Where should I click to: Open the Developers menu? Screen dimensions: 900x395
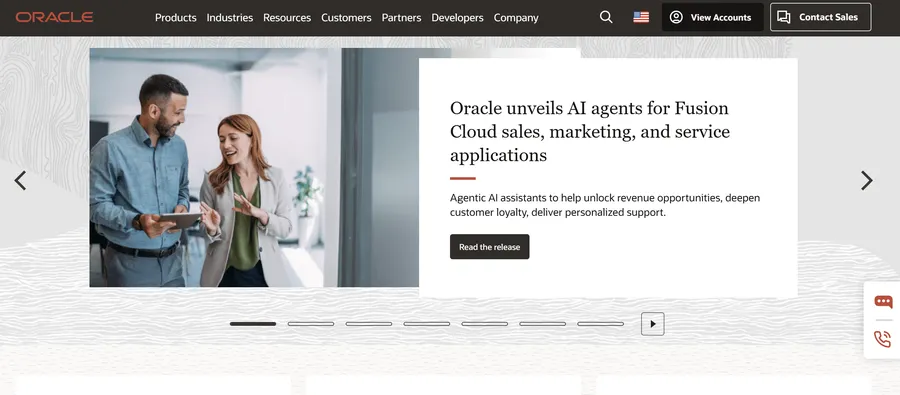pyautogui.click(x=457, y=18)
